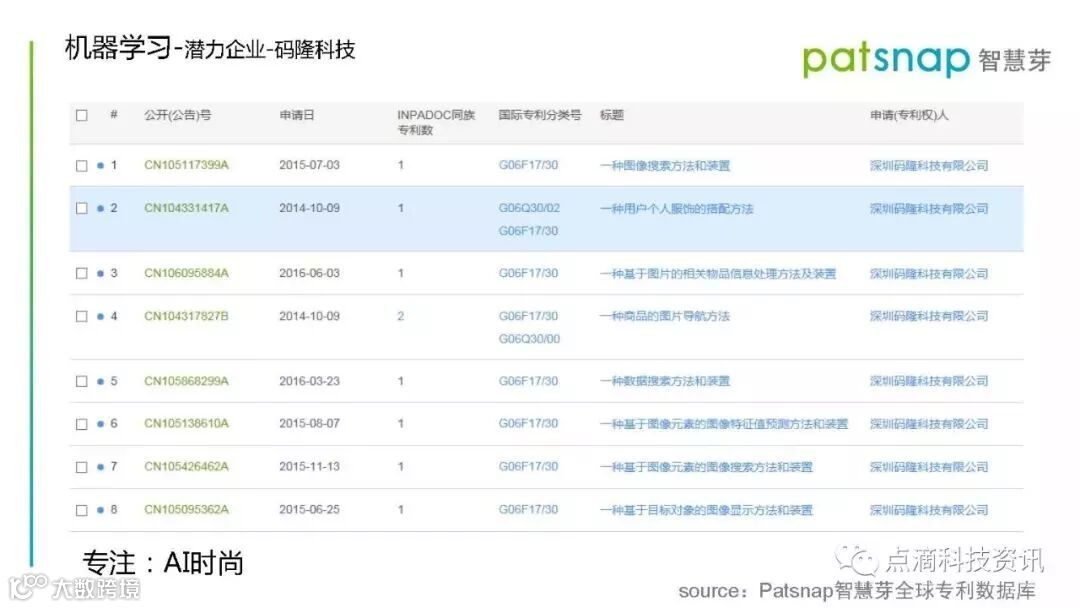Open patent number CN105095362A
This screenshot has width=1080, height=608.
(x=186, y=510)
